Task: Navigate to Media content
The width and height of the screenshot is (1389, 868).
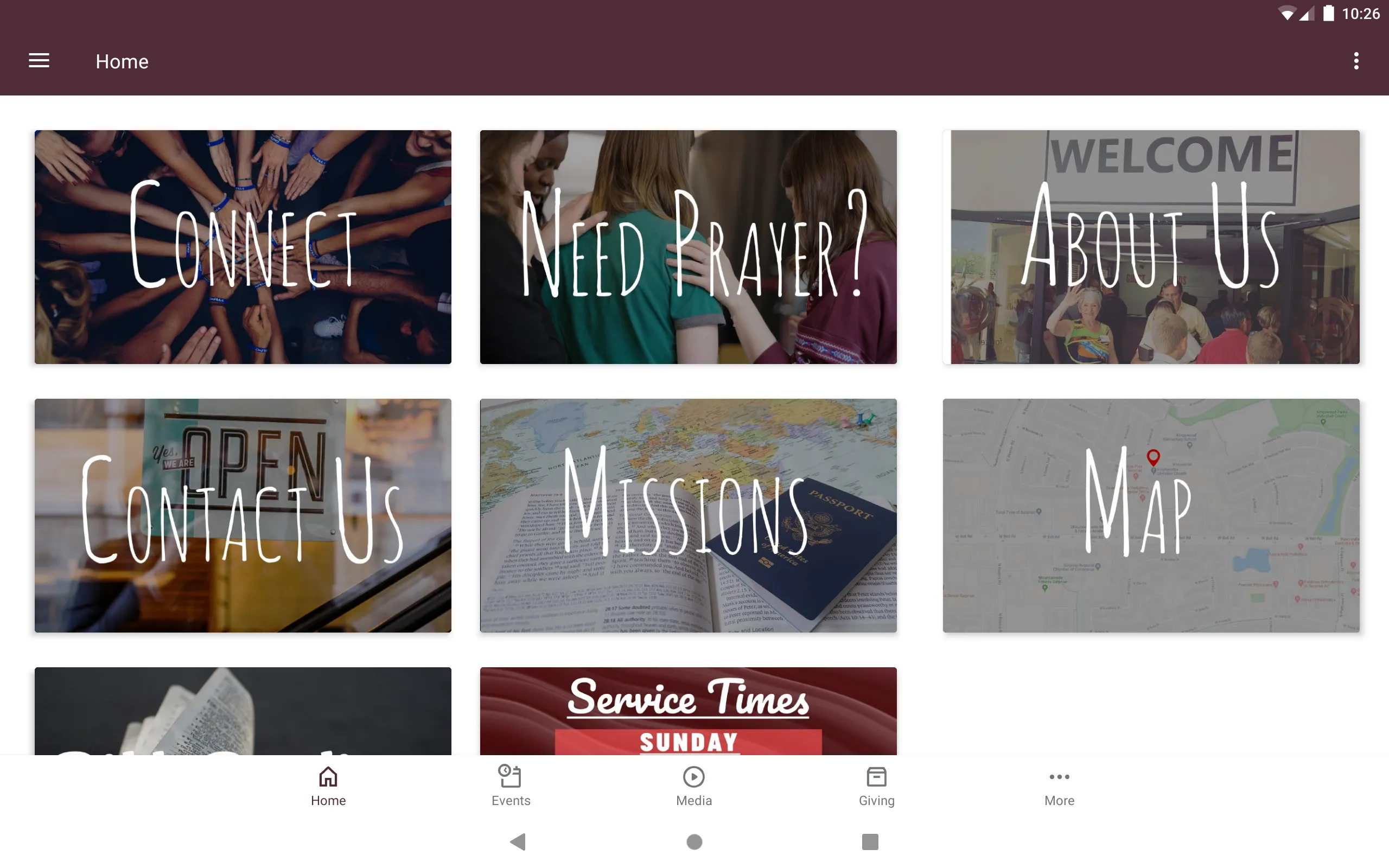Action: point(693,786)
